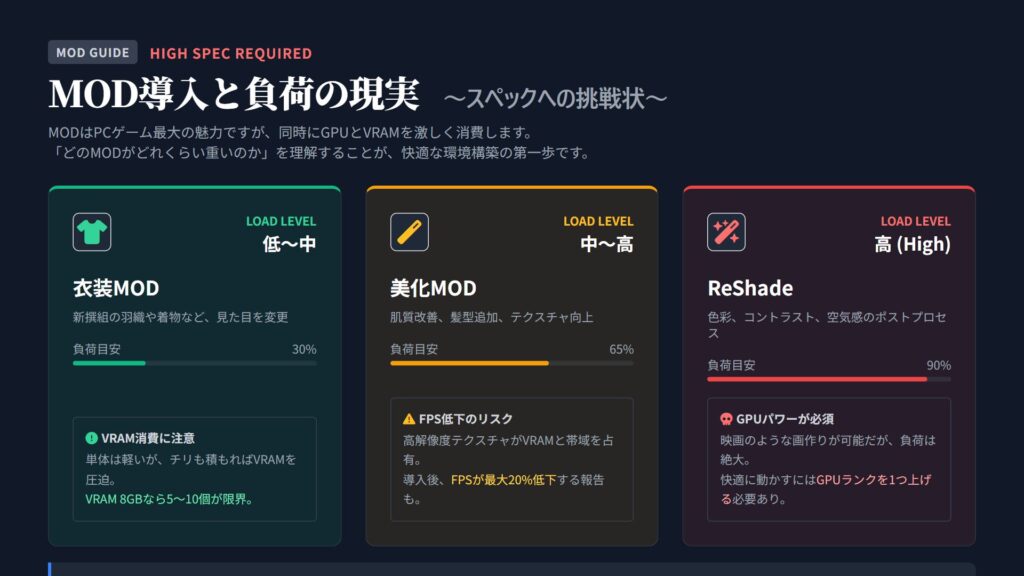This screenshot has width=1024, height=576.
Task: Click the '低〜中' load level label
Action: pyautogui.click(x=289, y=244)
